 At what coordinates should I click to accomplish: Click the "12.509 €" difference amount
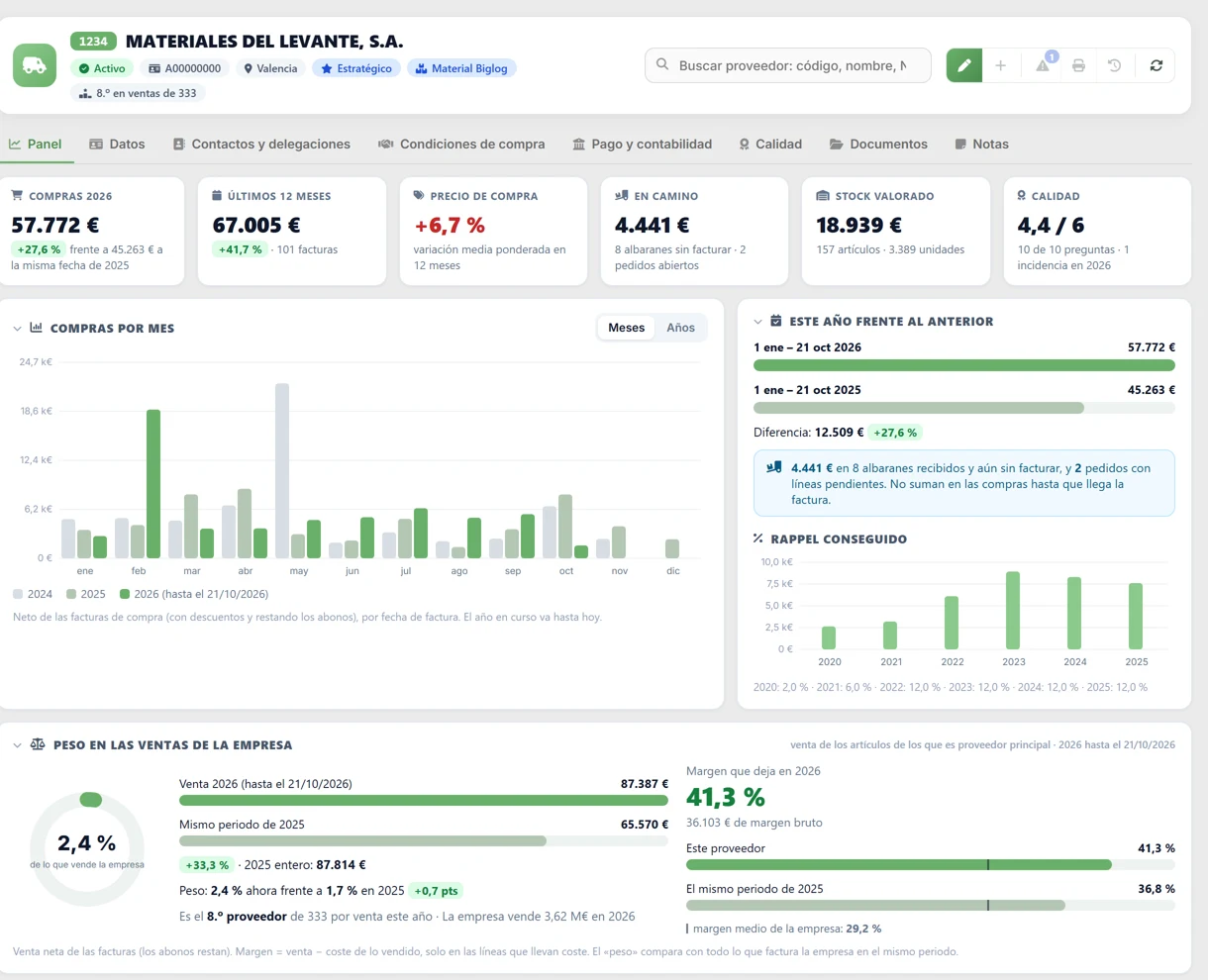(x=840, y=433)
